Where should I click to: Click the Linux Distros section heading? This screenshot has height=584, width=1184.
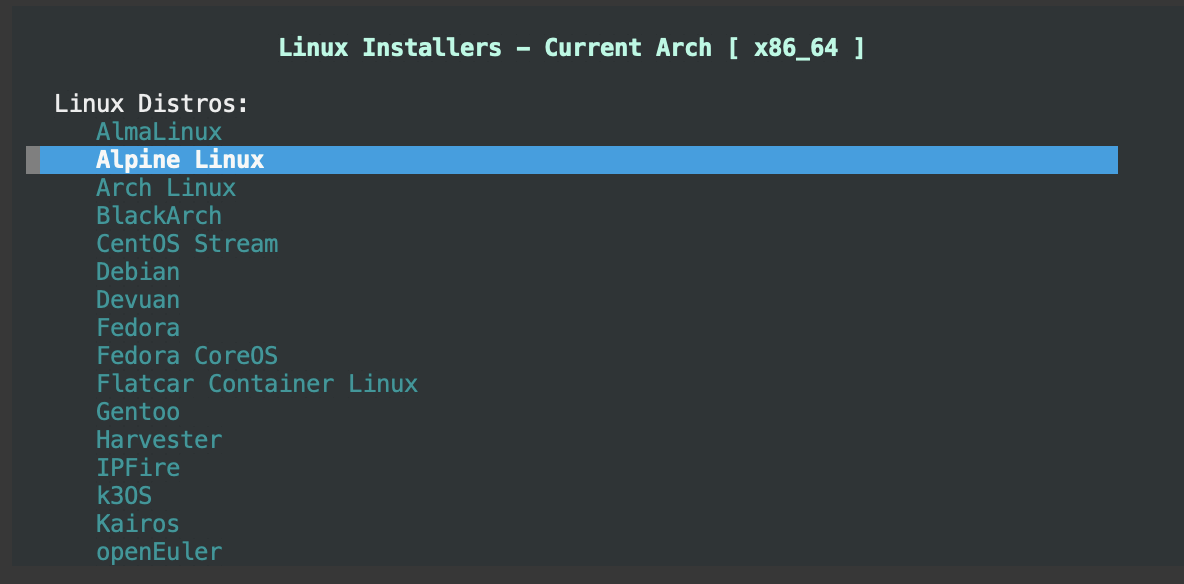coord(151,103)
